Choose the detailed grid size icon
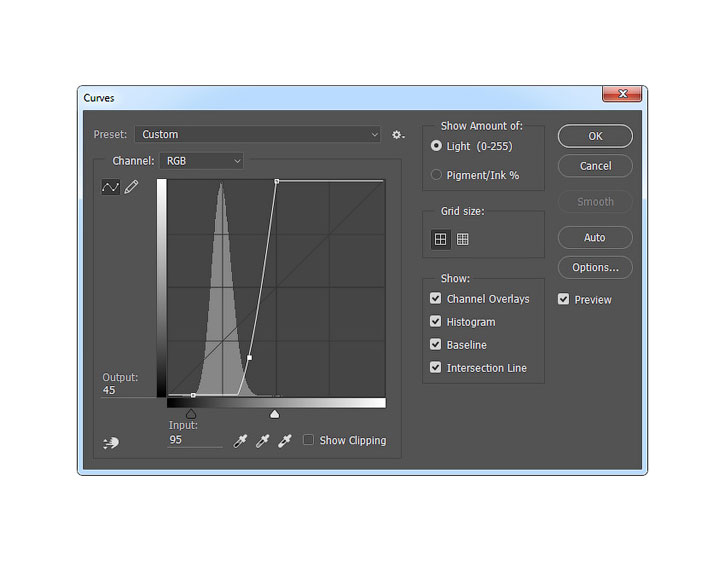 (x=462, y=239)
